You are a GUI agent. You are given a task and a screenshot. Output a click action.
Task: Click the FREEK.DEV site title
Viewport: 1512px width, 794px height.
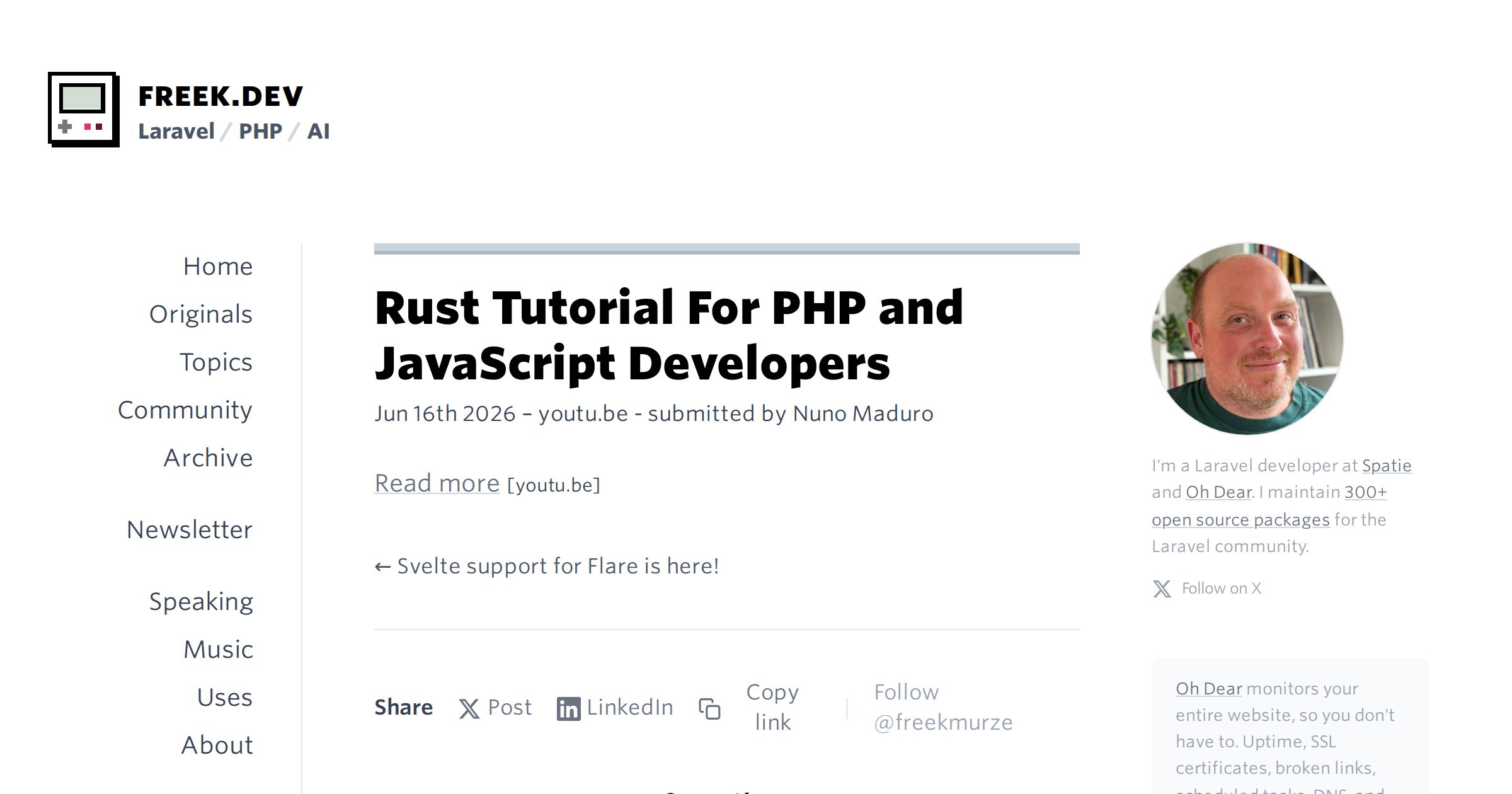tap(220, 96)
